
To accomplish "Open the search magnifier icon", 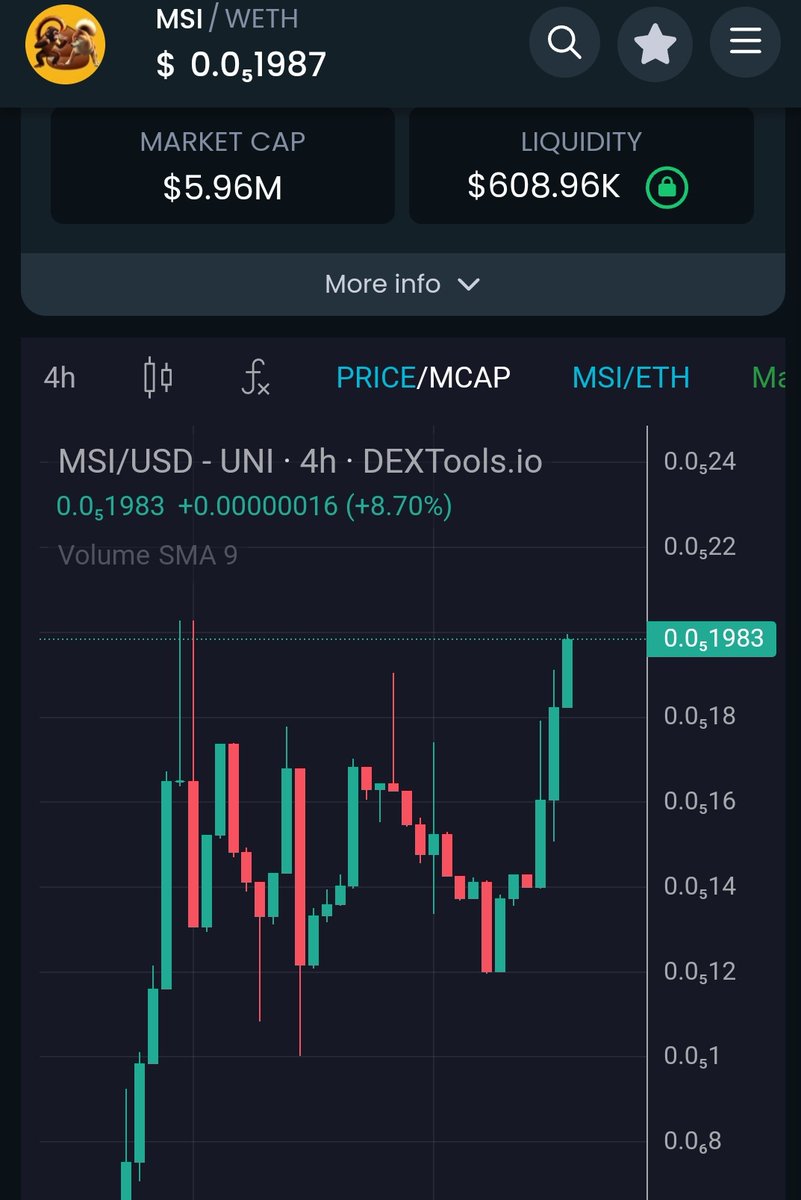I will tap(565, 43).
